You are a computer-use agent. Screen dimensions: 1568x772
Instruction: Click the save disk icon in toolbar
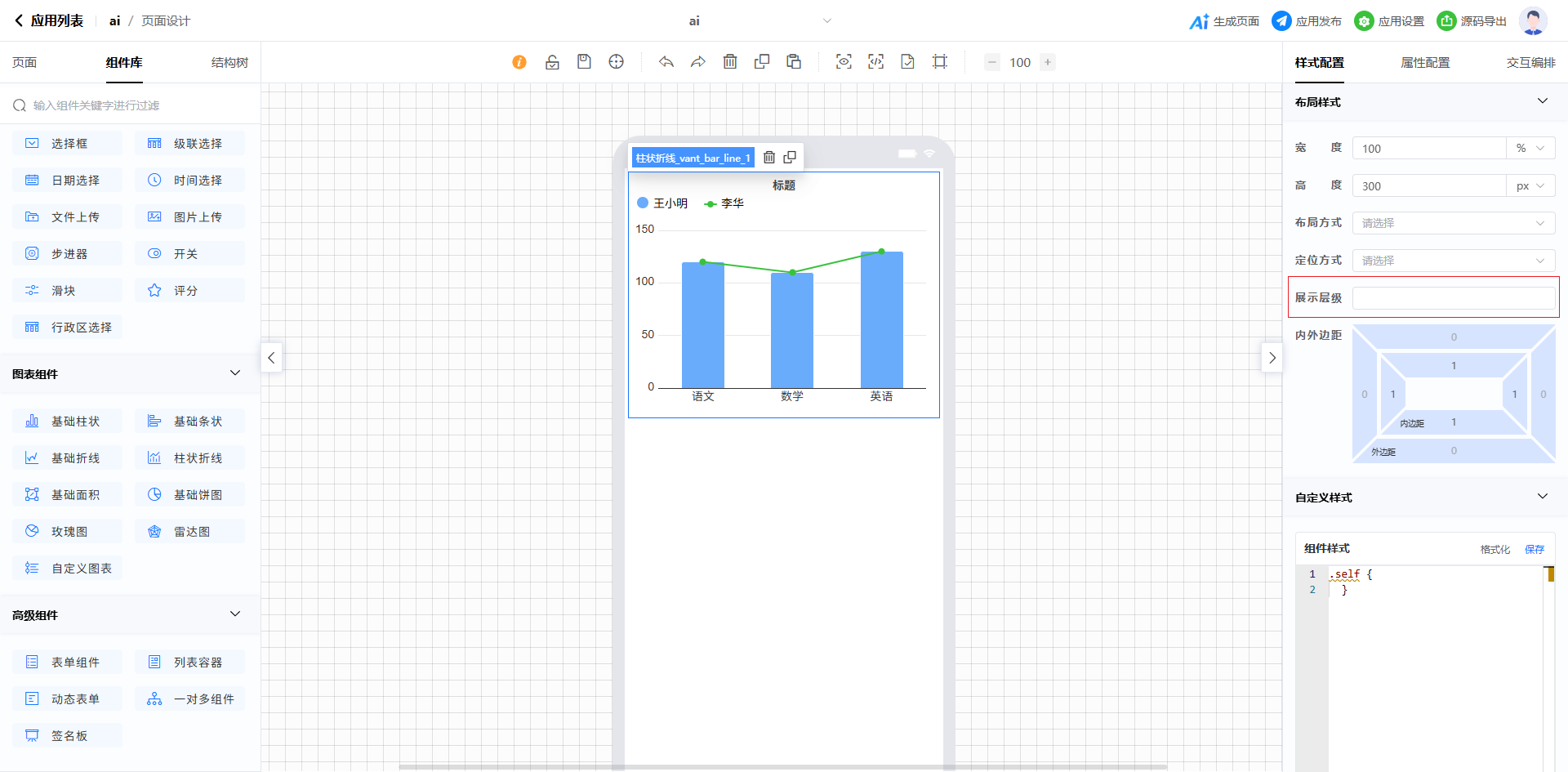pos(584,62)
